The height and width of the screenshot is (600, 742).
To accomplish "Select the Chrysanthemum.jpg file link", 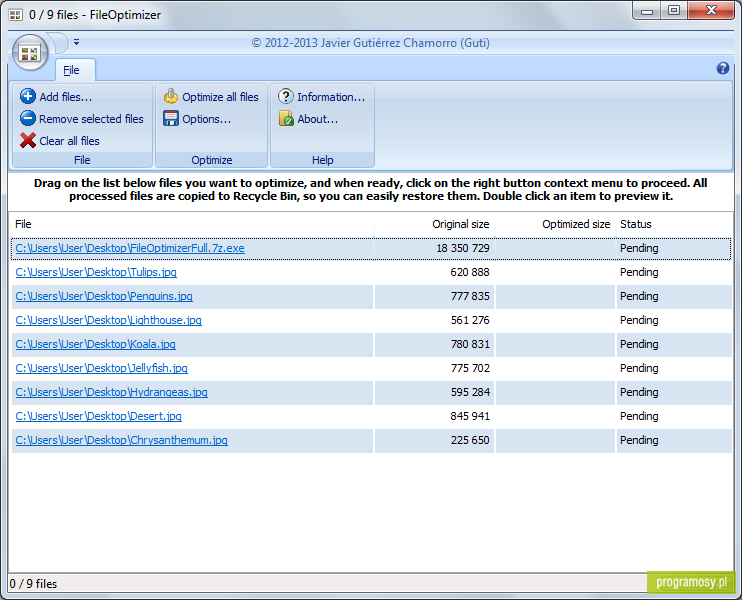I will click(122, 441).
